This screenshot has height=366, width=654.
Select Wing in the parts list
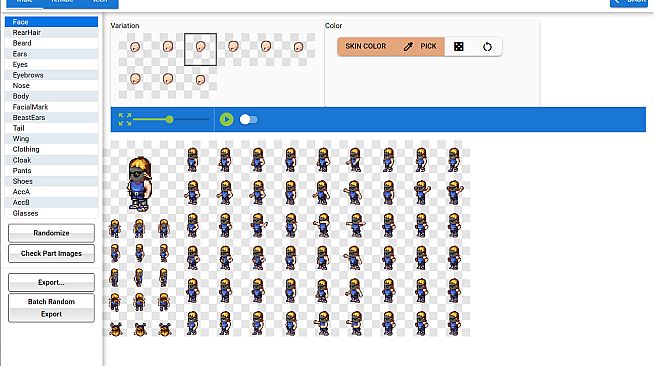51,139
